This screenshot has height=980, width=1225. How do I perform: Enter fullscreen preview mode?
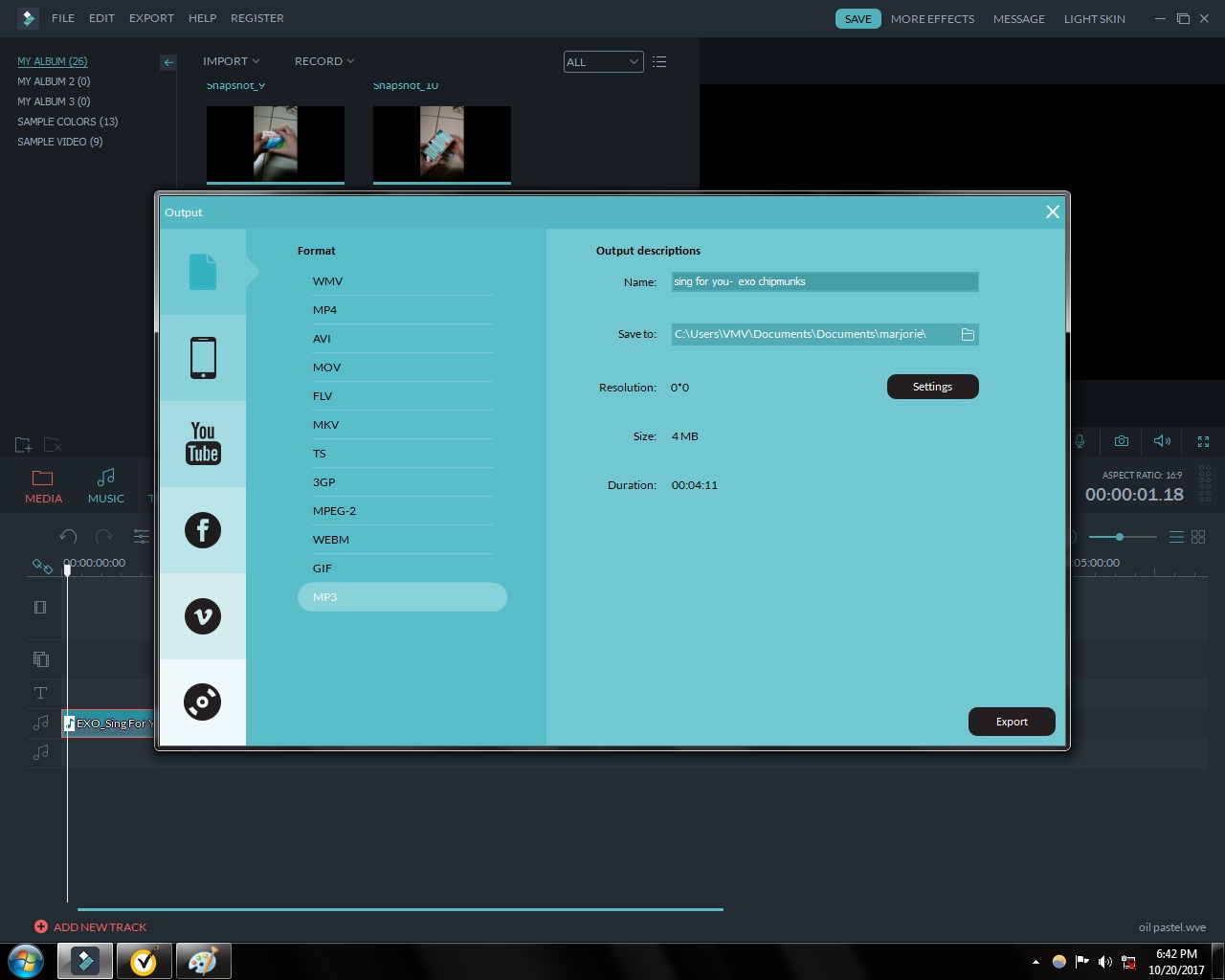1203,441
